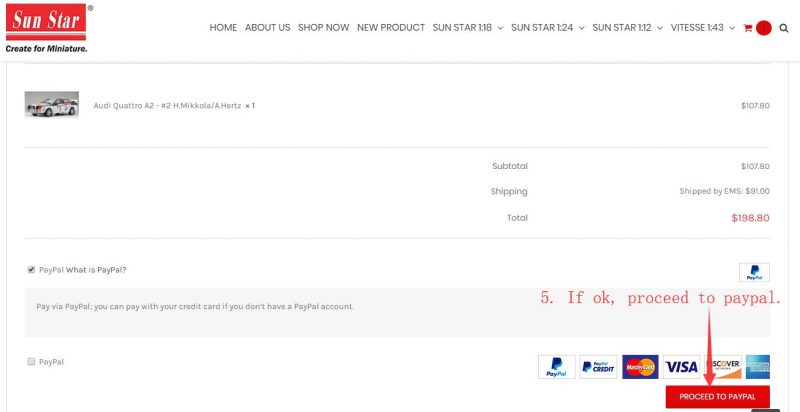Click the search magnifier icon
The image size is (800, 412).
click(784, 28)
